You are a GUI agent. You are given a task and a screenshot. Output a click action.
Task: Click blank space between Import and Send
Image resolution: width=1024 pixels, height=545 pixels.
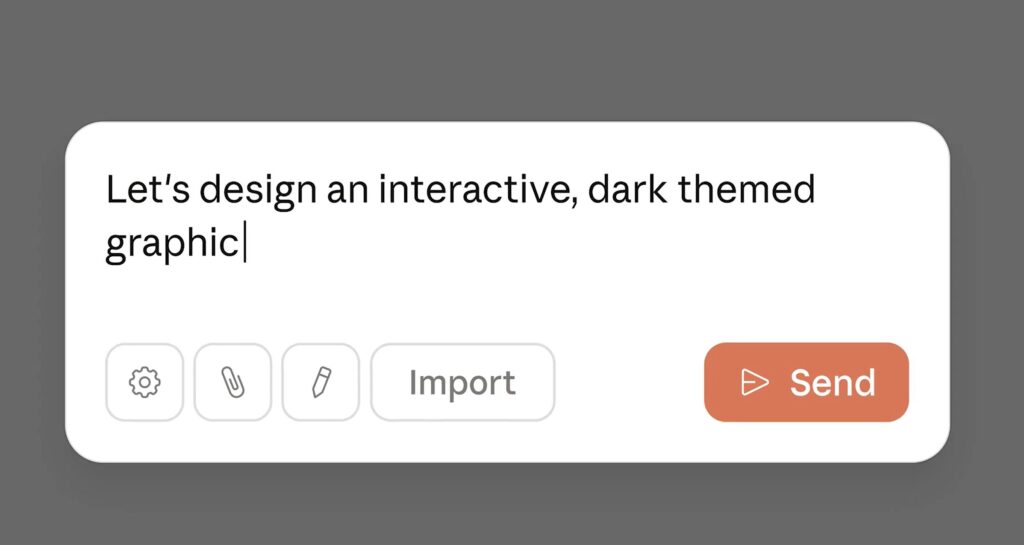click(x=630, y=382)
